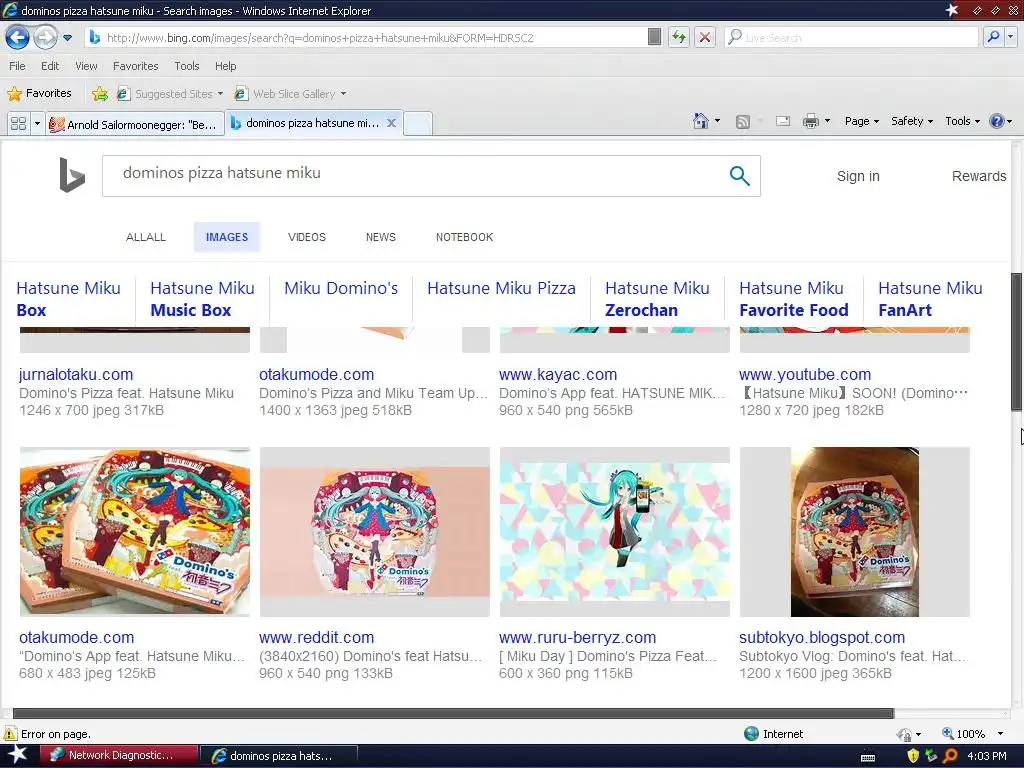
Task: Close the dominos pizza hatsune miku tab
Action: pyautogui.click(x=391, y=123)
